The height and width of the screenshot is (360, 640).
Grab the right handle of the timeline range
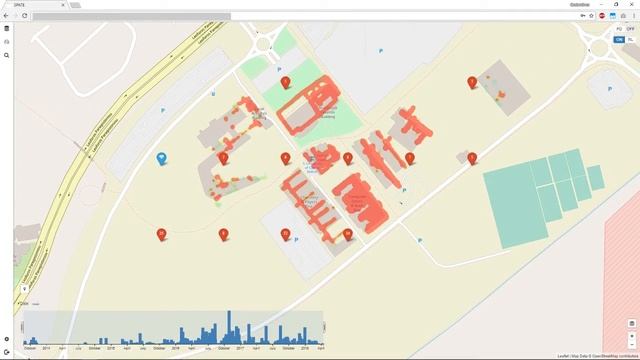pyautogui.click(x=324, y=327)
